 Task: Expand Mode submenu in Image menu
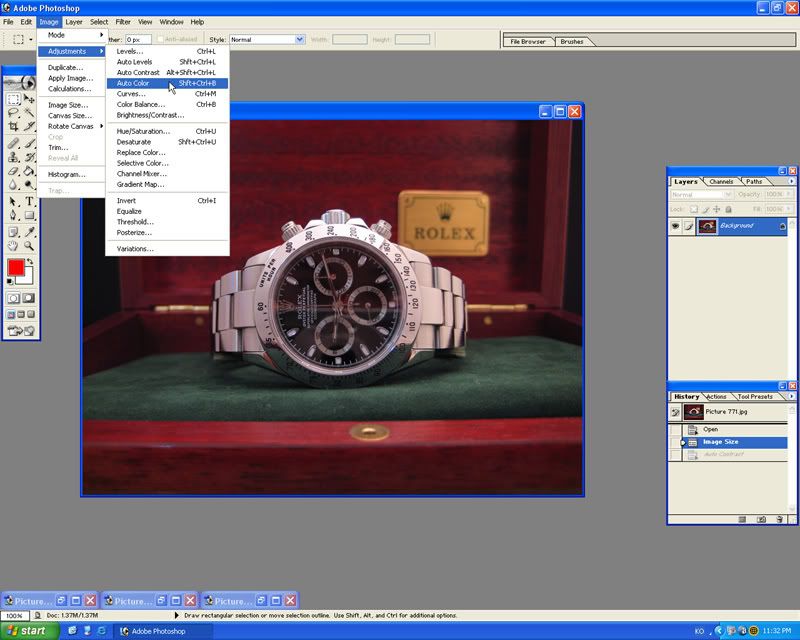(x=71, y=35)
